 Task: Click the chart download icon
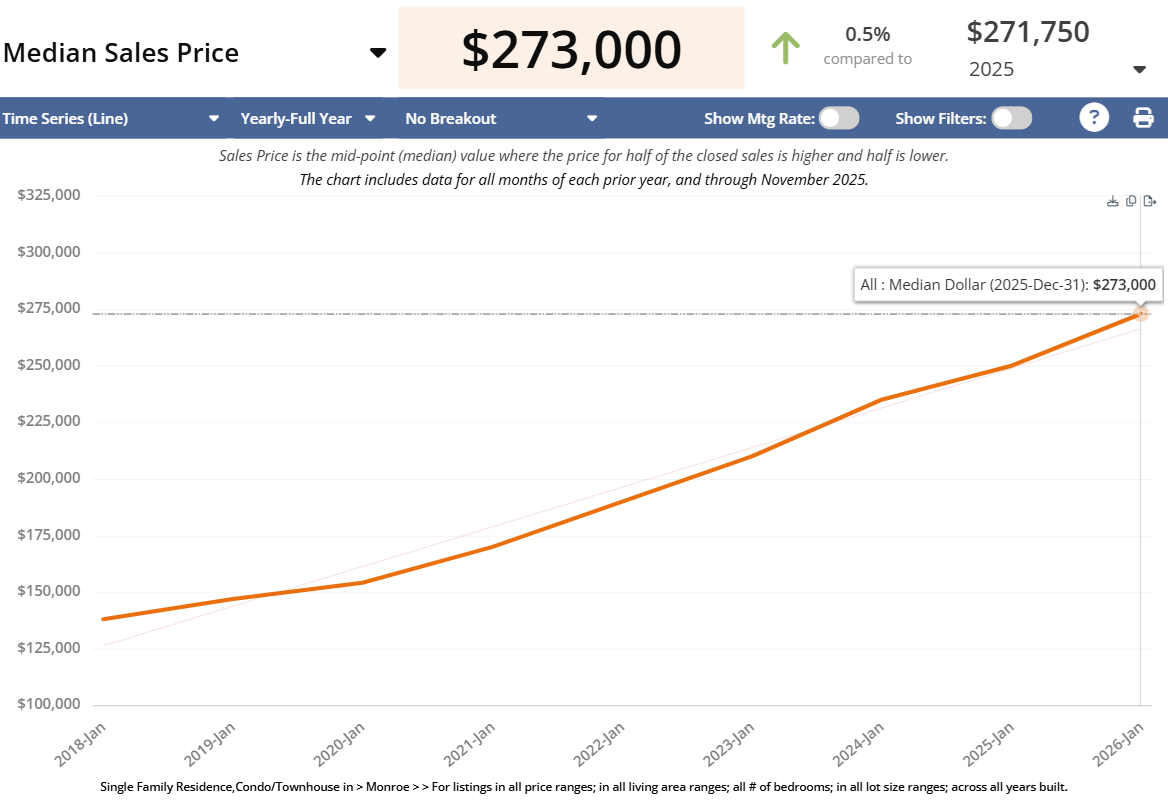[x=1113, y=201]
